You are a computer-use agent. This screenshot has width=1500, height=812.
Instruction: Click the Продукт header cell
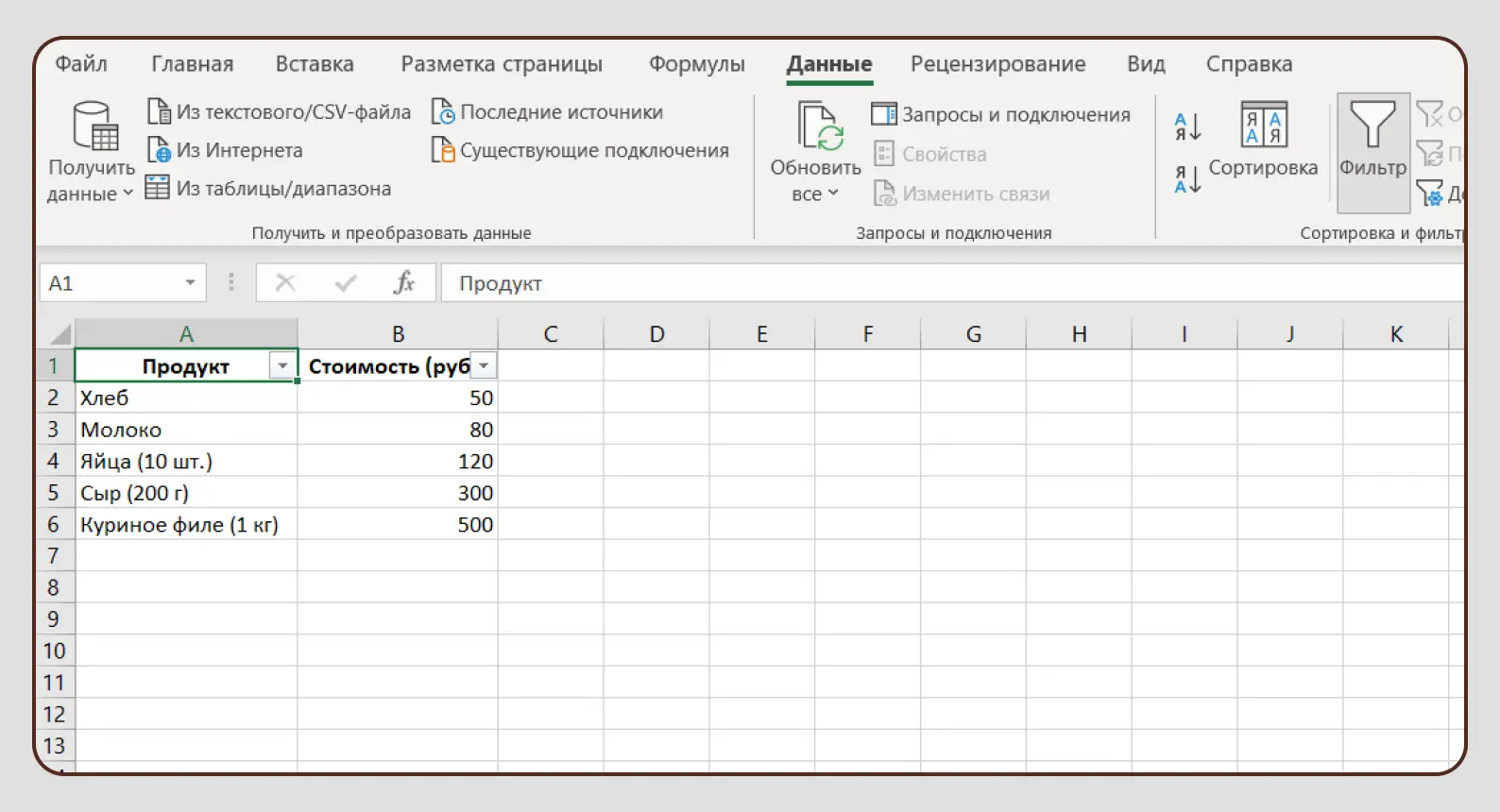[x=185, y=365]
